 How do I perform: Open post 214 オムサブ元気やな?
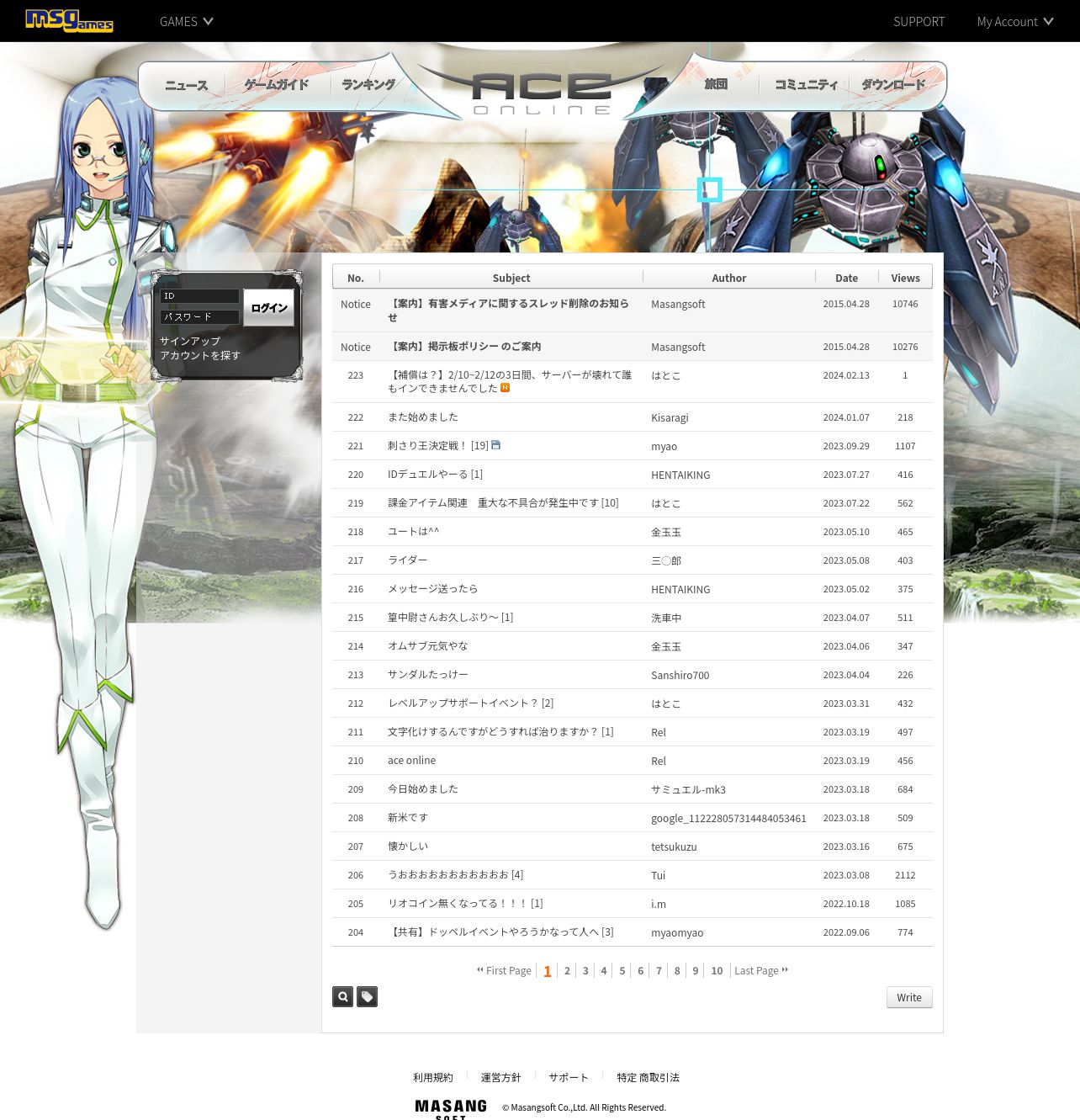pos(427,646)
